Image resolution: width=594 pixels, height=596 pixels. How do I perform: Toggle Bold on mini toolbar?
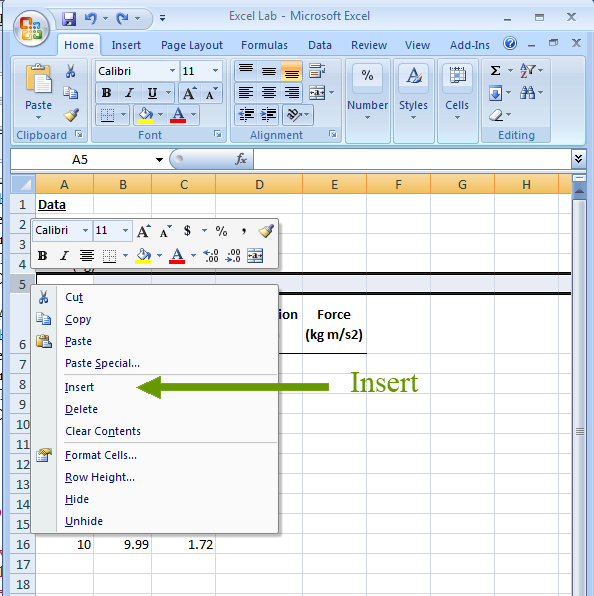coord(43,255)
